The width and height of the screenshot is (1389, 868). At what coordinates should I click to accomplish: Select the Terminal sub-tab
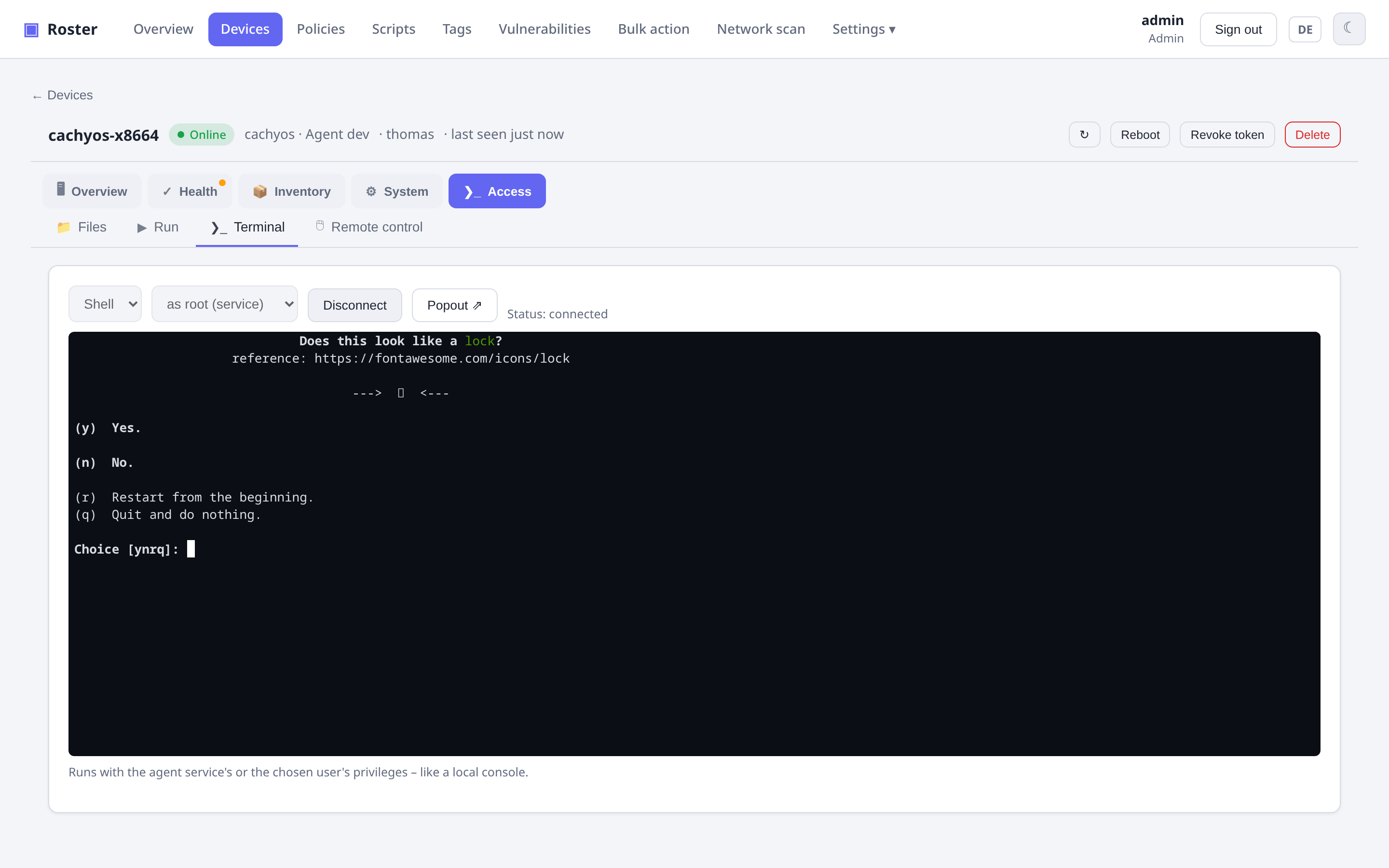pos(247,227)
